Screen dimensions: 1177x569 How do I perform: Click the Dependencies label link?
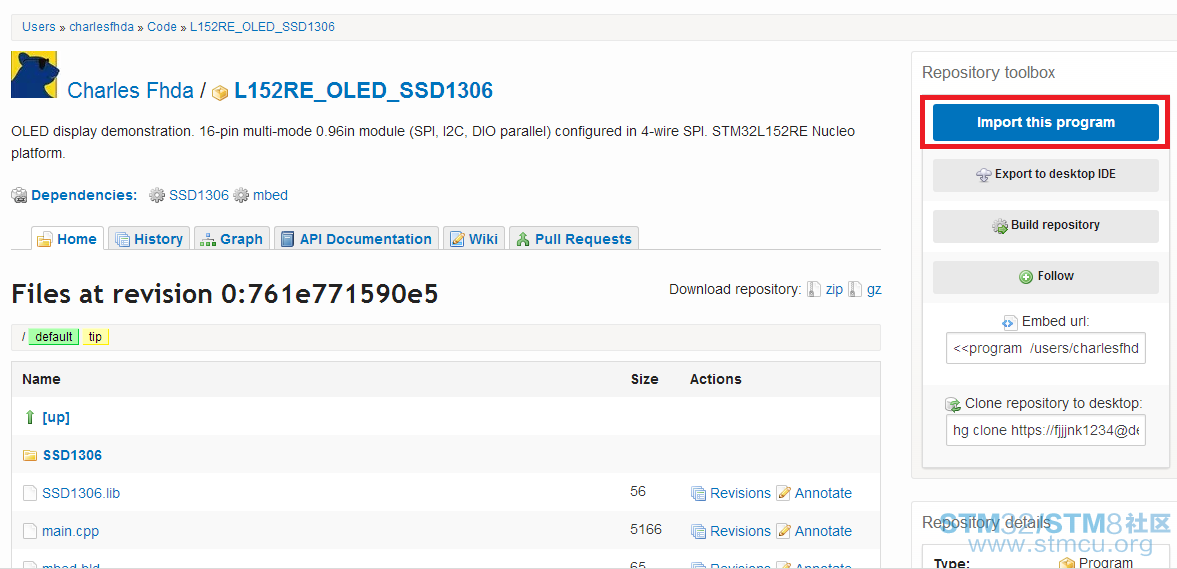point(84,195)
